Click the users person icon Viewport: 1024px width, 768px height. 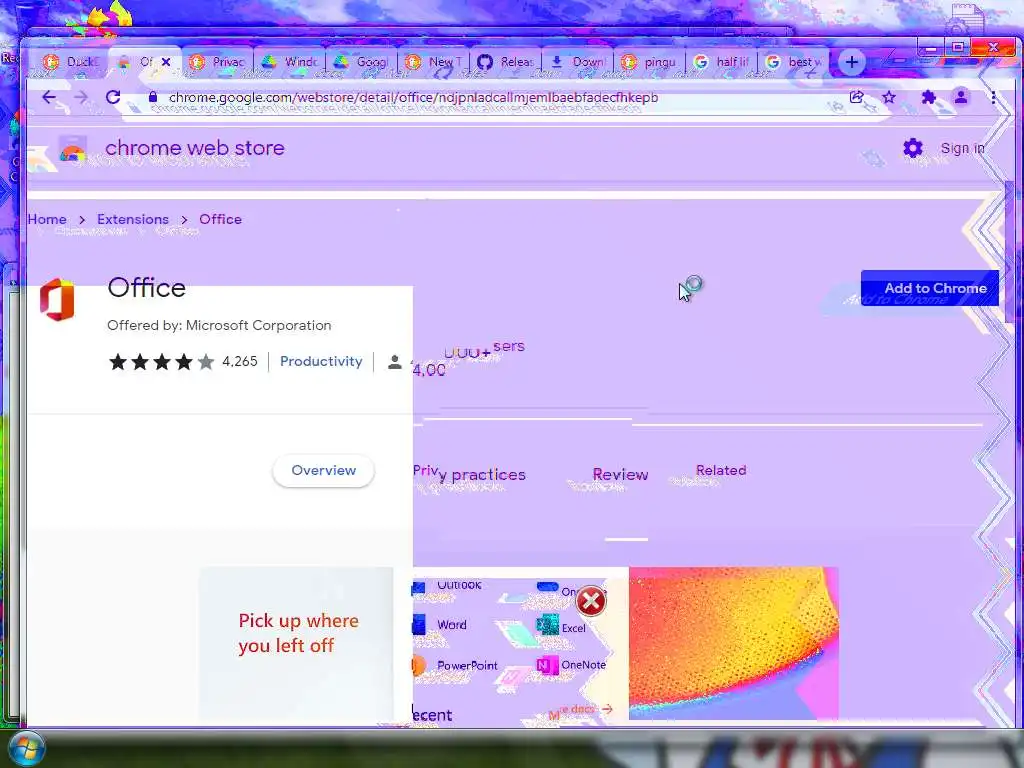(x=394, y=362)
